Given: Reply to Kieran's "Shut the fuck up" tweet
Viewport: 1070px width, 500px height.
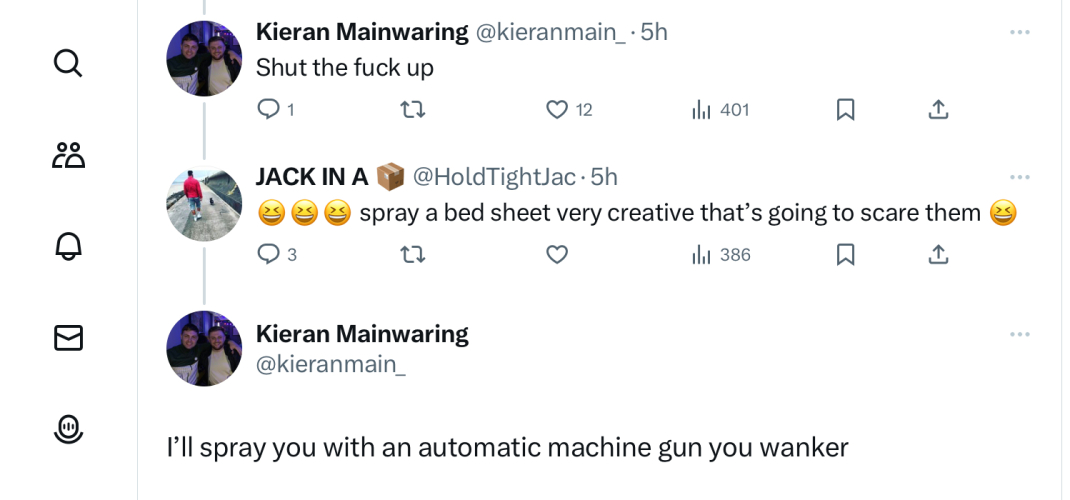Looking at the screenshot, I should [x=269, y=110].
